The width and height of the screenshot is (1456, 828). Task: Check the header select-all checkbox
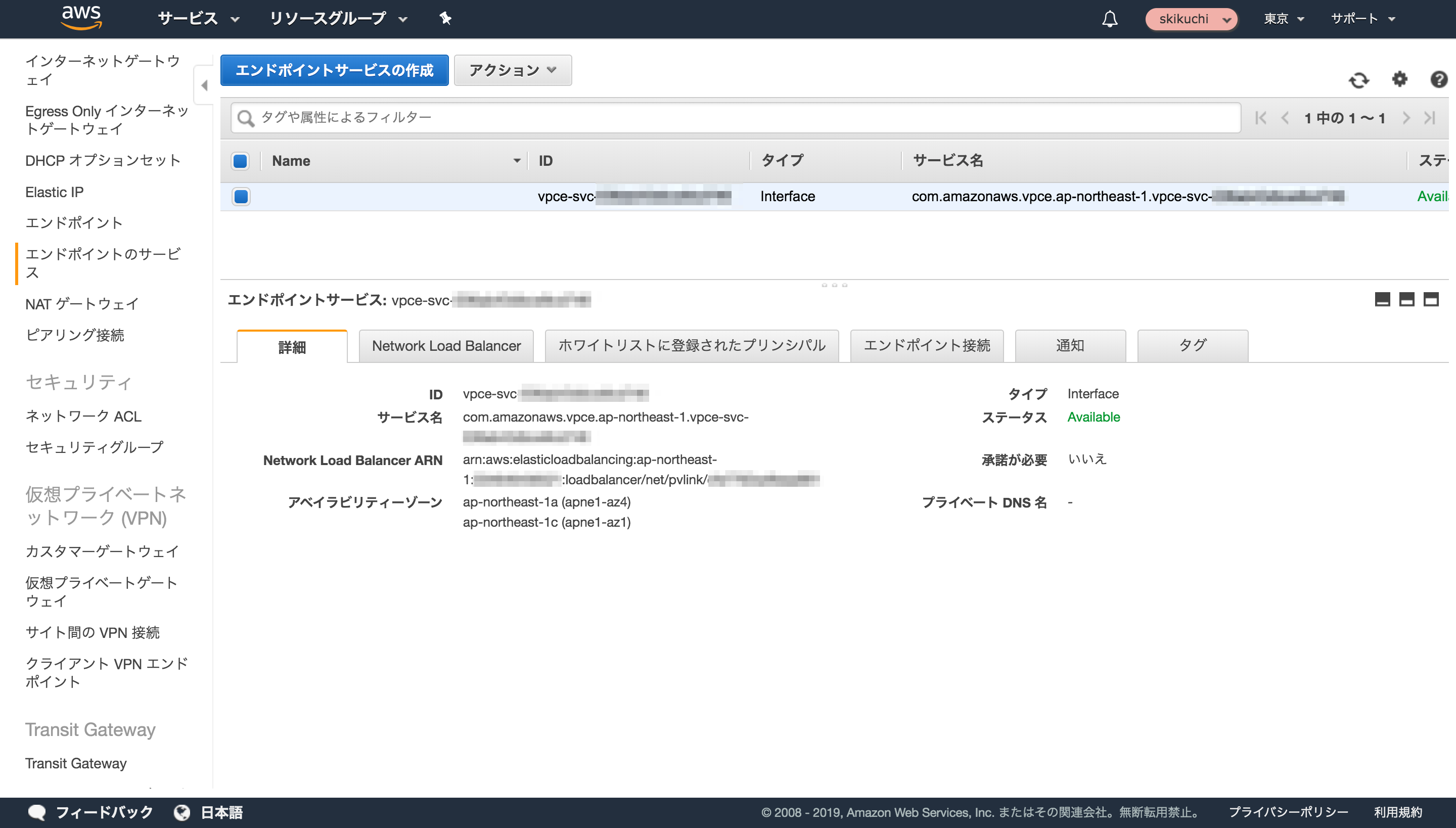240,161
